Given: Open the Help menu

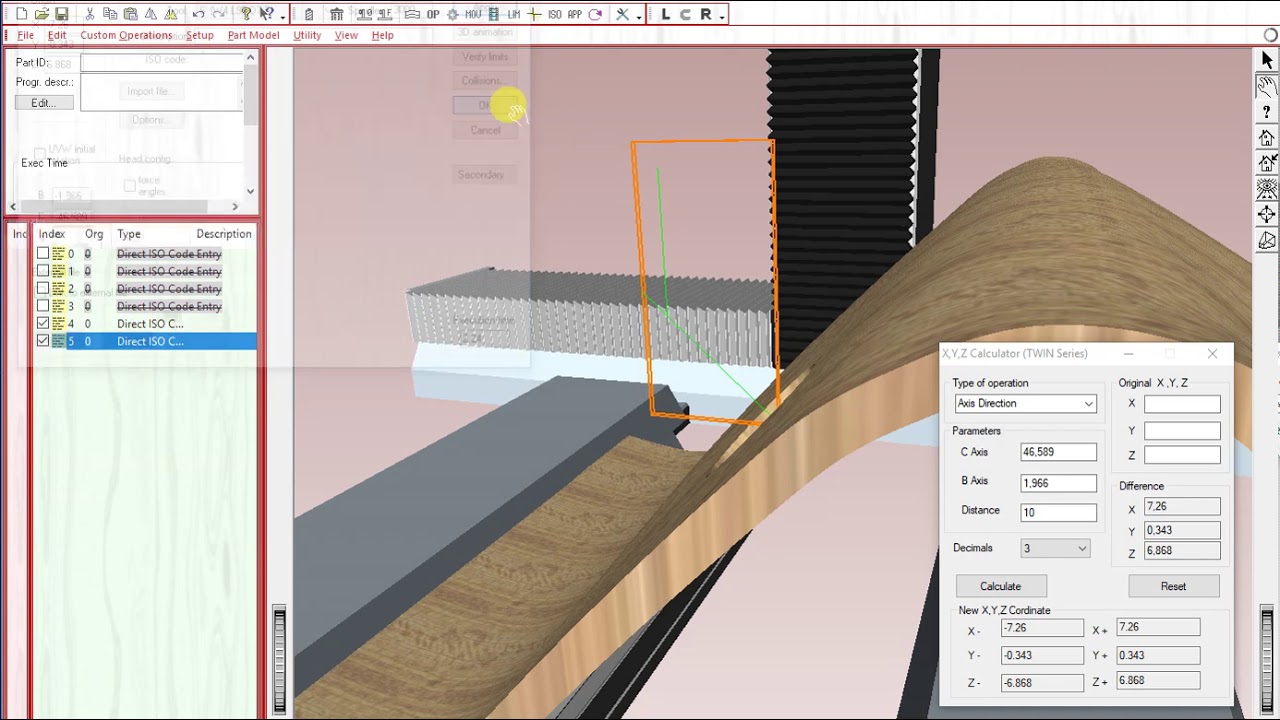Looking at the screenshot, I should (382, 35).
